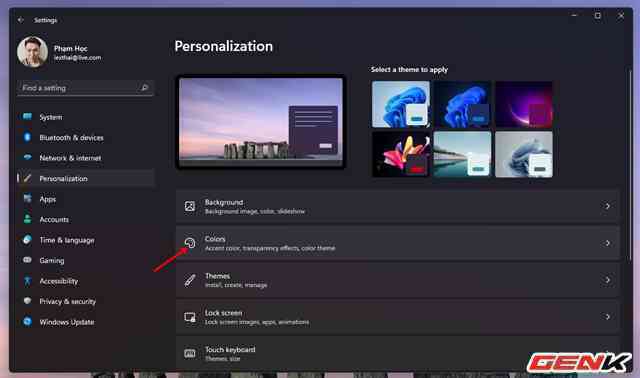
Task: Apply the Sunrise lake theme
Action: (462, 154)
